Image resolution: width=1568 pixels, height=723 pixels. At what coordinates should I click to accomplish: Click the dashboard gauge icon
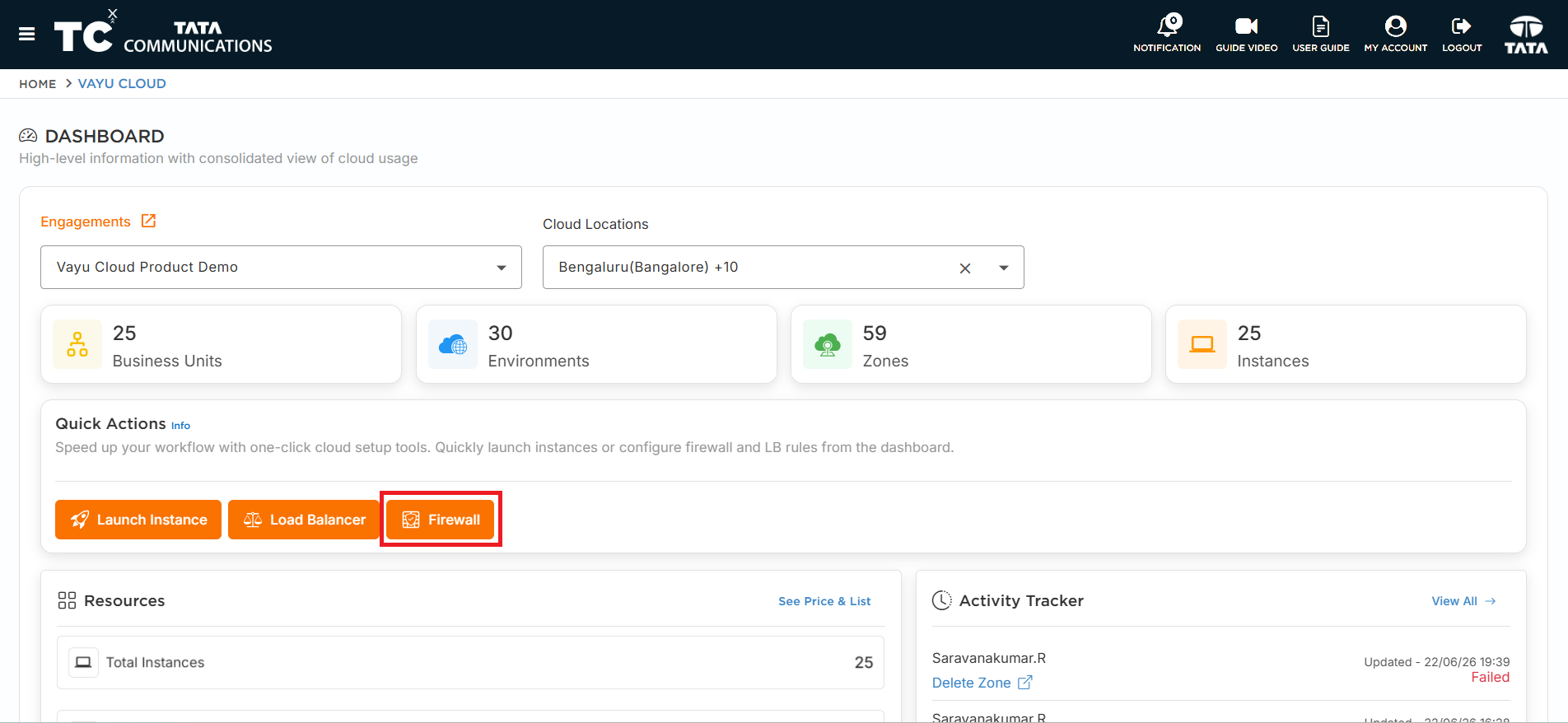pyautogui.click(x=28, y=136)
